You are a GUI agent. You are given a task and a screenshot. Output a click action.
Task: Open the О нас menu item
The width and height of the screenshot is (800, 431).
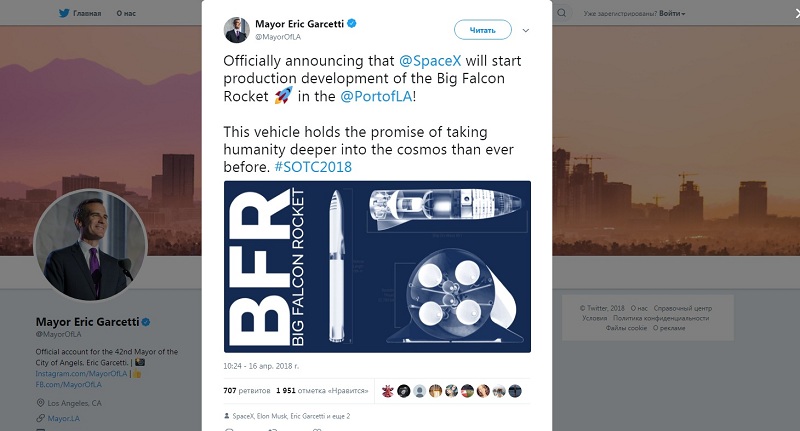[126, 13]
